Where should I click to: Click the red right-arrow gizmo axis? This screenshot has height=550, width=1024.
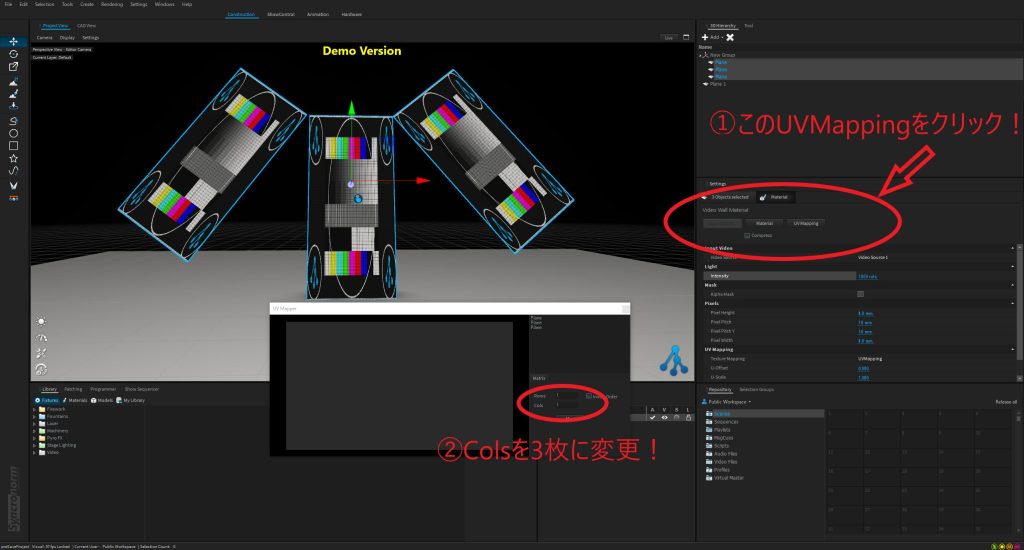coord(423,180)
